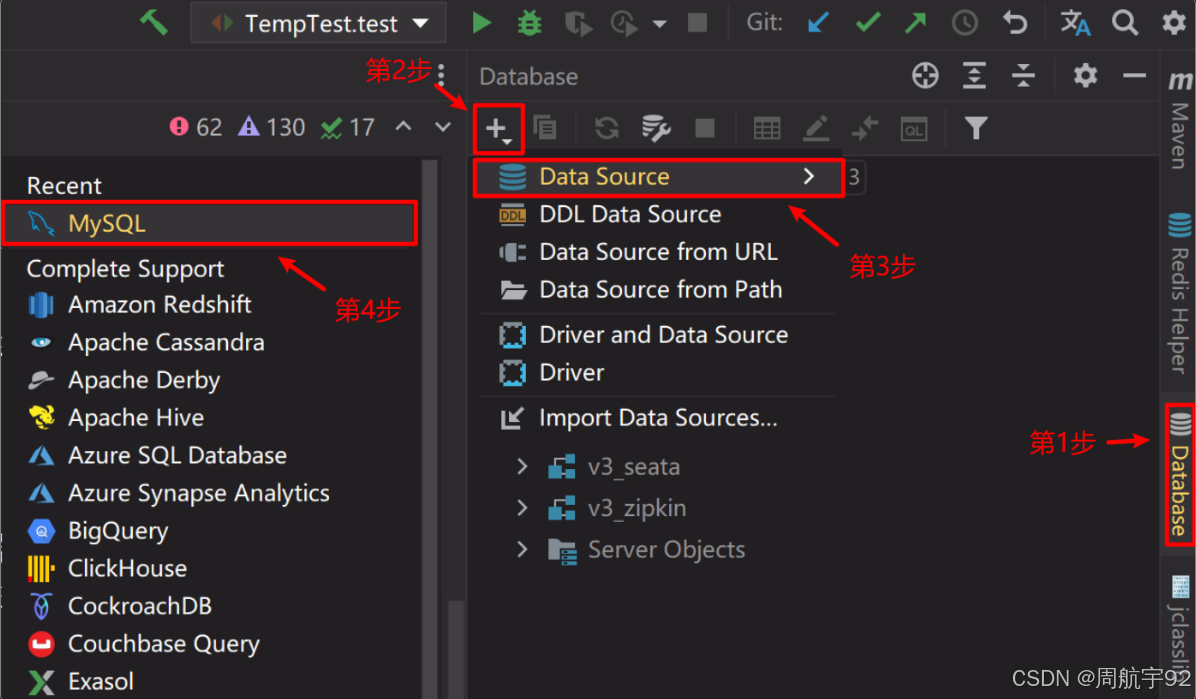The image size is (1196, 699).
Task: Start debugging with the green bug icon
Action: point(529,23)
